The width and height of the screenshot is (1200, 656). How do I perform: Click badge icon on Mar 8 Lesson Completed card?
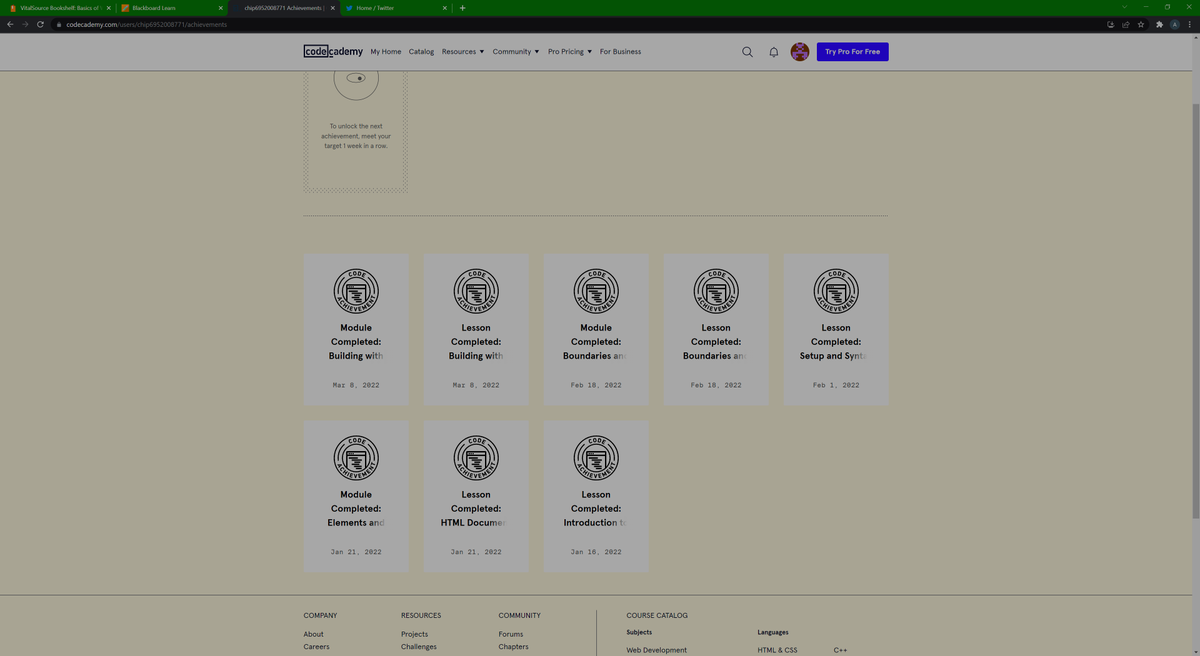(x=476, y=291)
